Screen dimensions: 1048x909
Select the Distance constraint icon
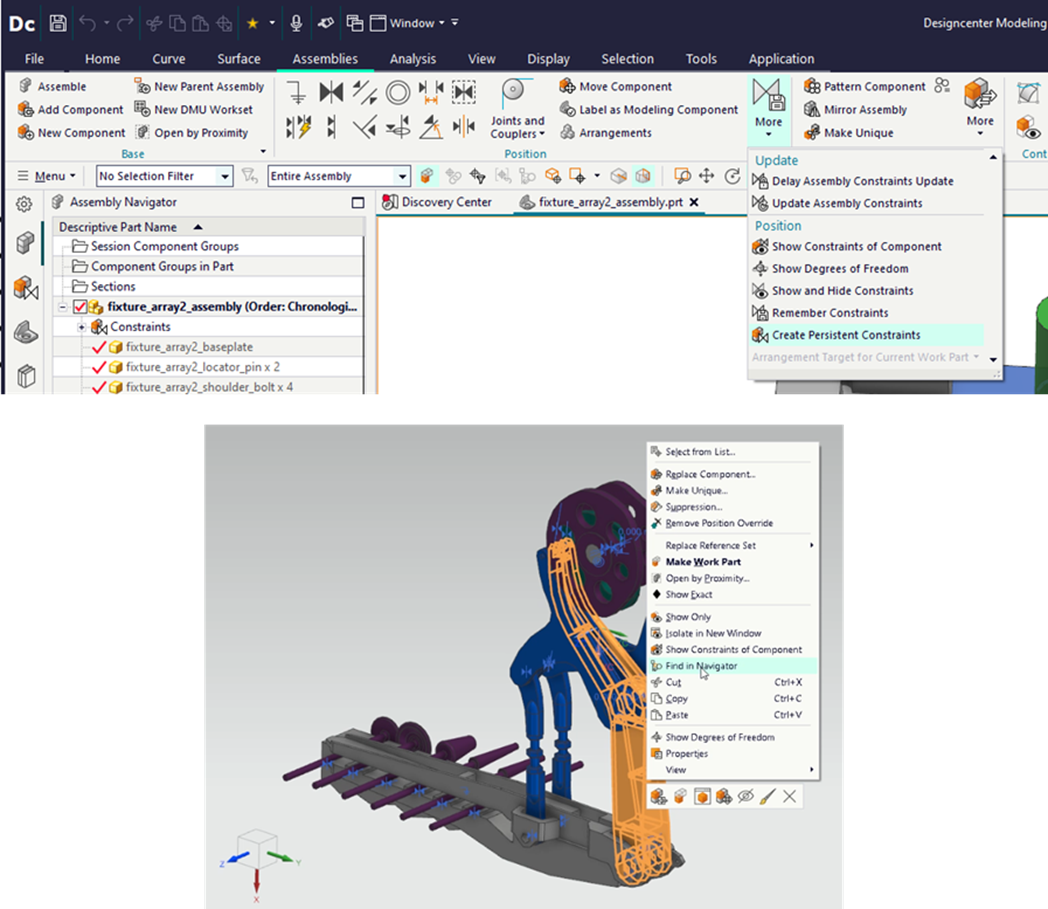(431, 92)
